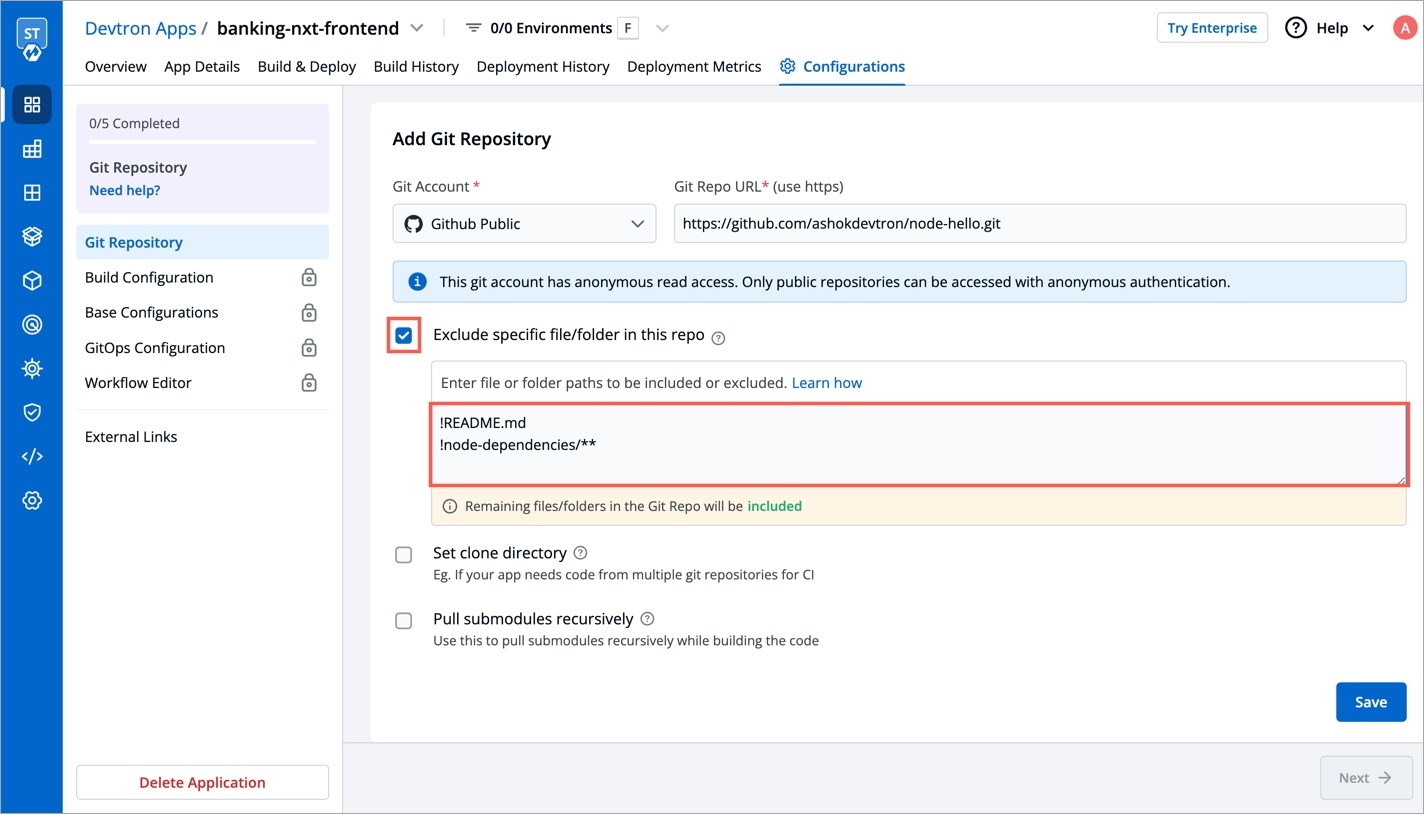Switch to the Deployment Metrics tab
The image size is (1424, 814).
pyautogui.click(x=694, y=66)
